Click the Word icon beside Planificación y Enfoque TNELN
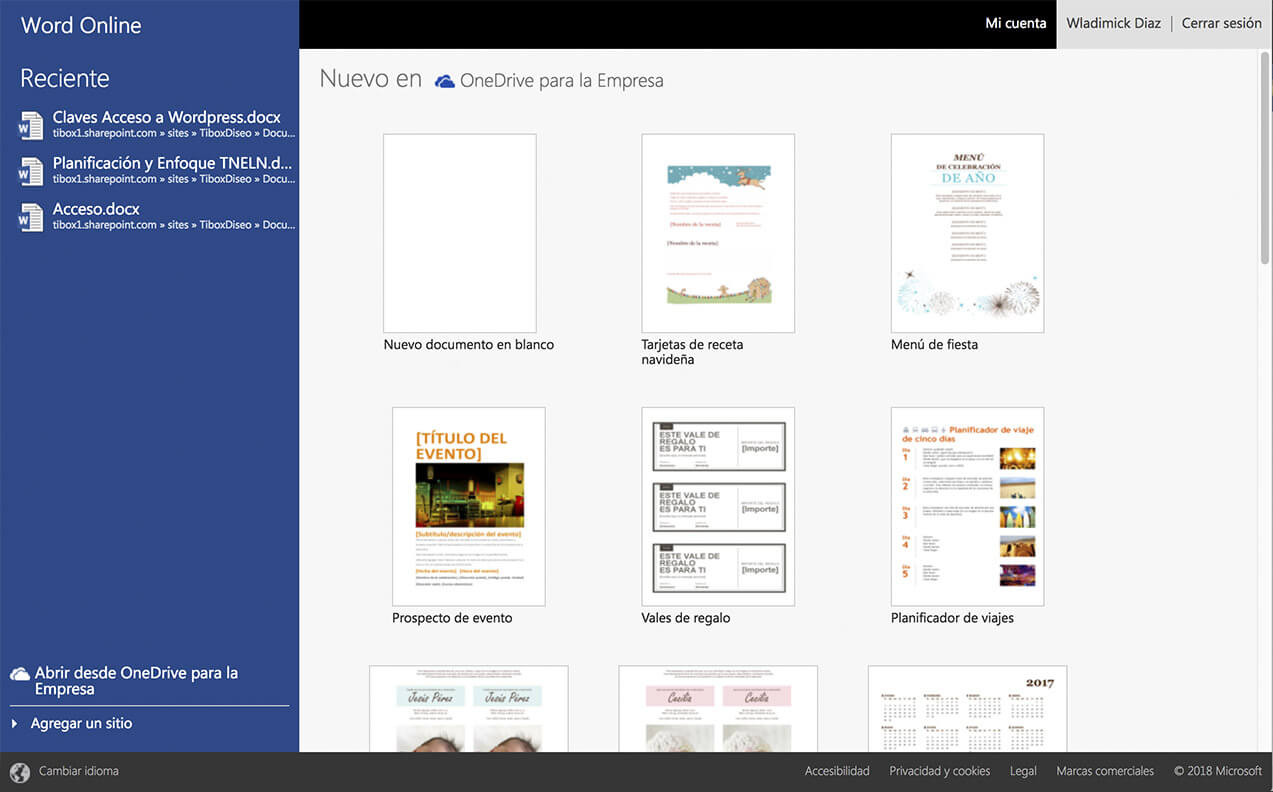This screenshot has width=1273, height=792. tap(30, 172)
